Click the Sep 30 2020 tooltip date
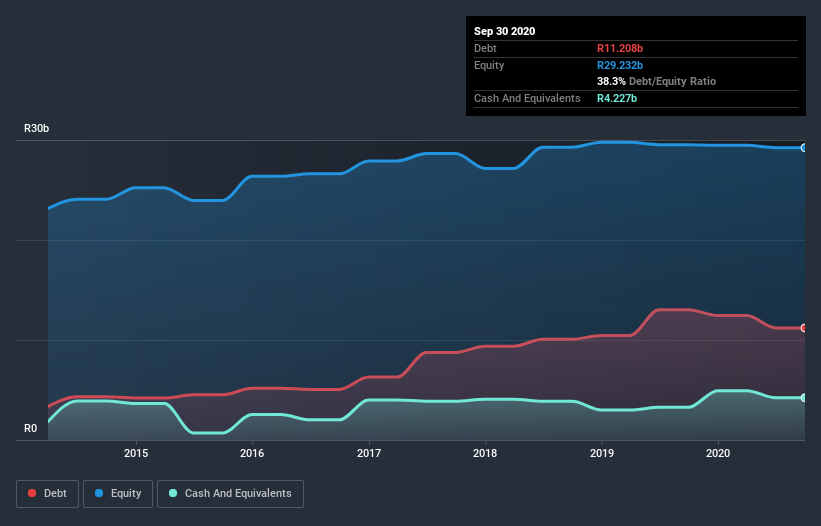The image size is (821, 526). click(x=505, y=31)
